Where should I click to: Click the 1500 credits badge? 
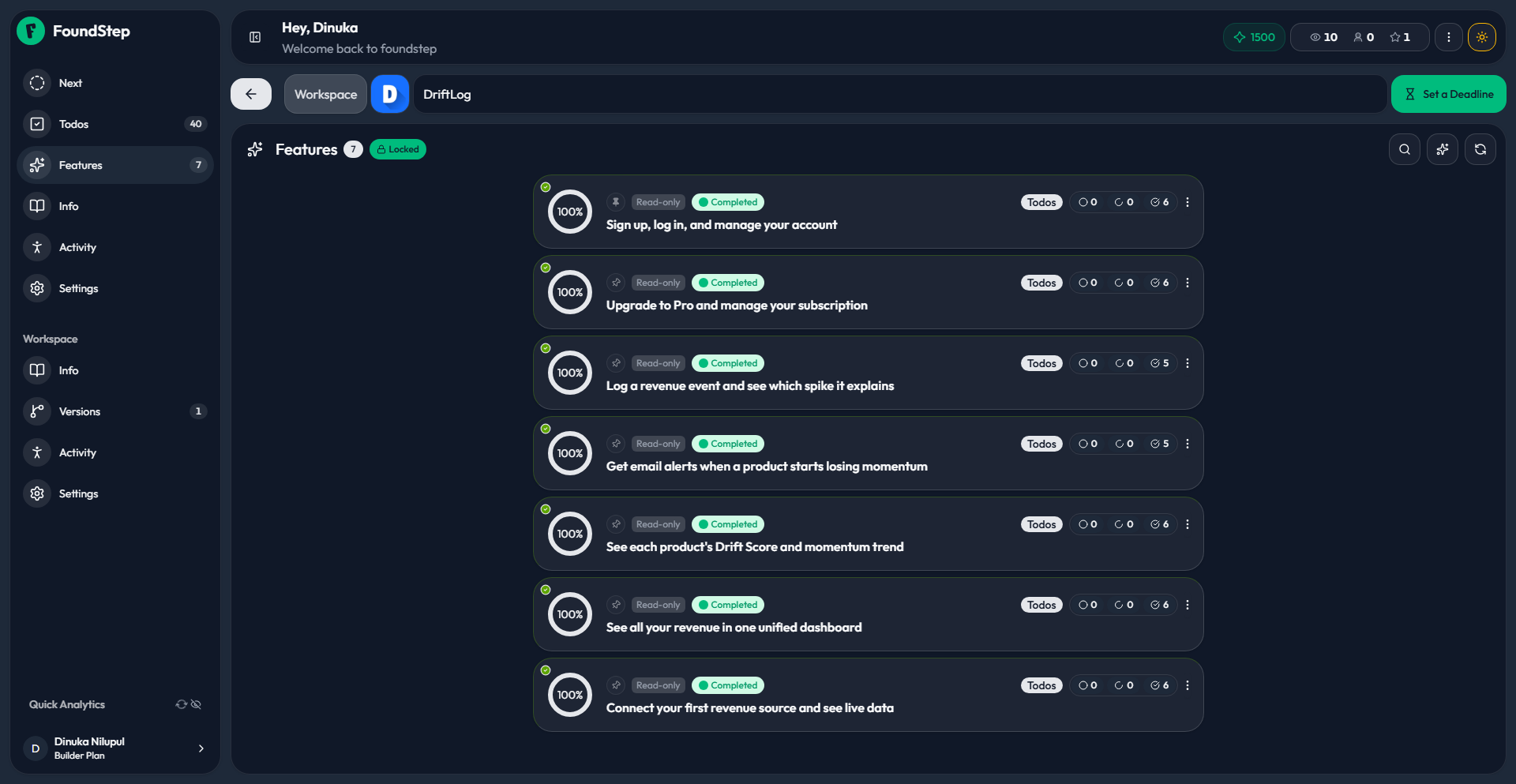click(1254, 37)
